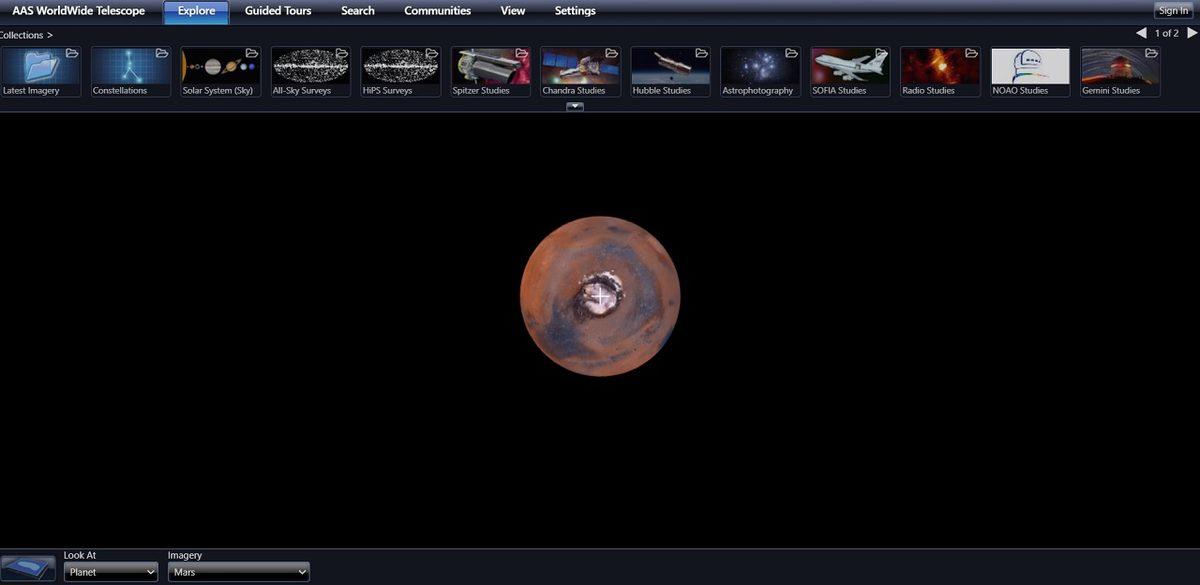Viewport: 1200px width, 585px height.
Task: Expand the Imagery dropdown showing Mars
Action: pyautogui.click(x=238, y=572)
